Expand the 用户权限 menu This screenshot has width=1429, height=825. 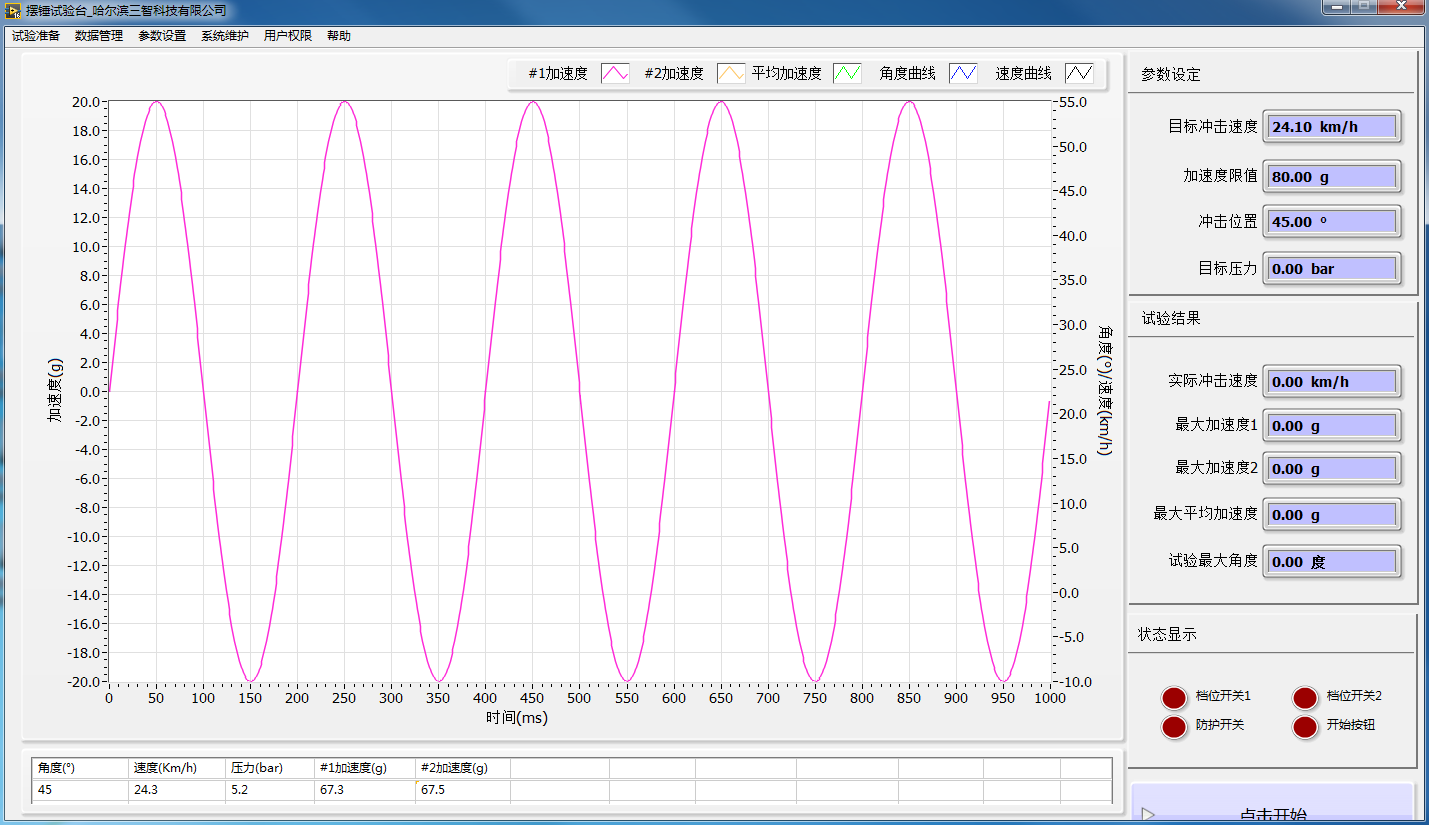pos(288,36)
